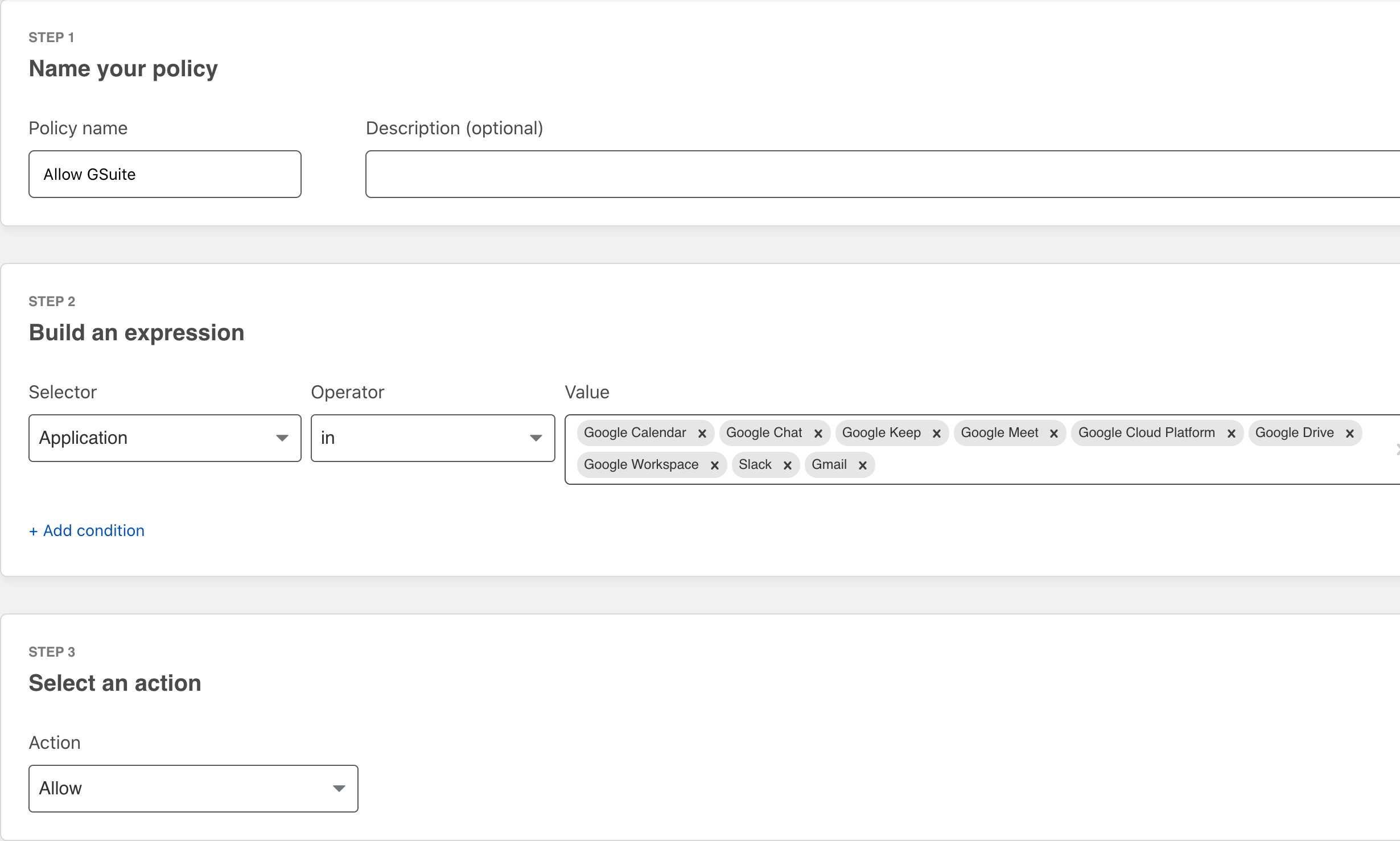Click the Google Workspace chip label

coord(641,464)
